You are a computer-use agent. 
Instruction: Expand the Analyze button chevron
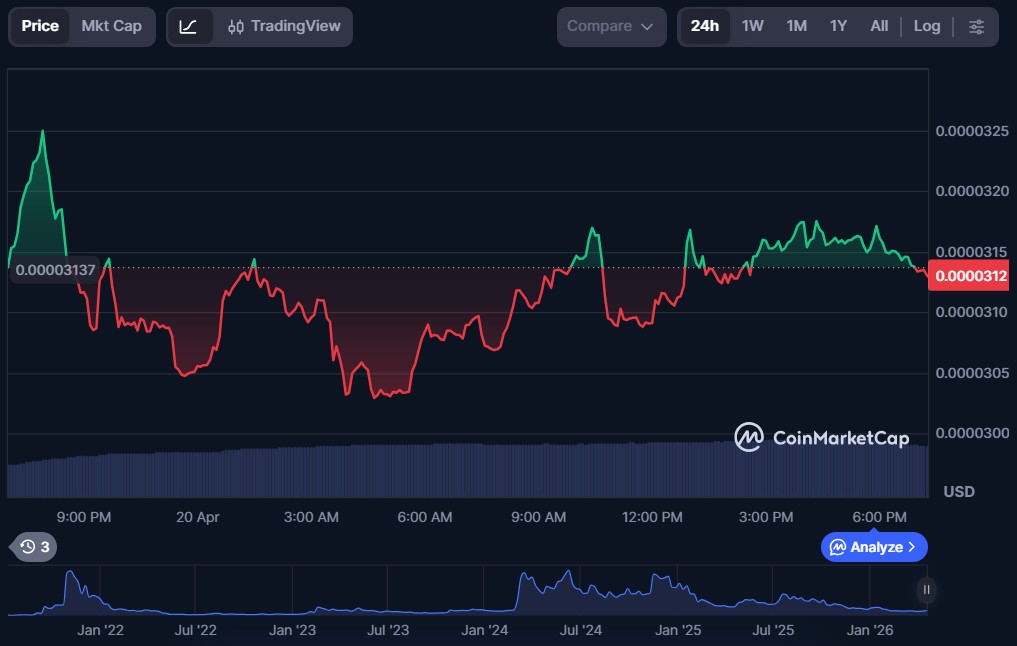912,547
